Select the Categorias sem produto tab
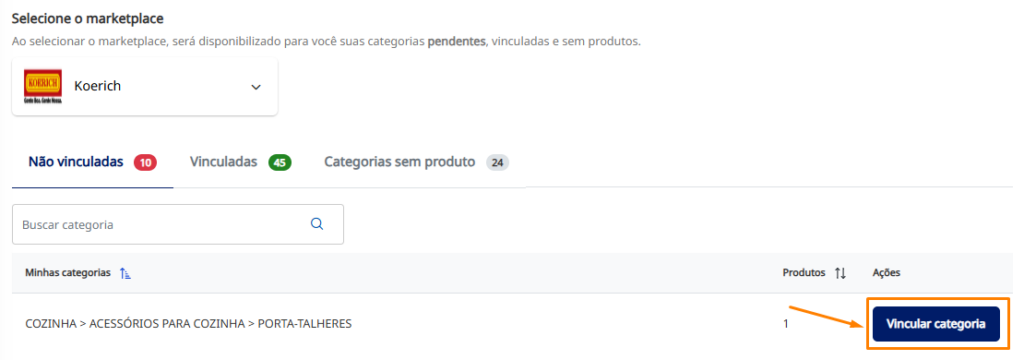 pyautogui.click(x=416, y=163)
